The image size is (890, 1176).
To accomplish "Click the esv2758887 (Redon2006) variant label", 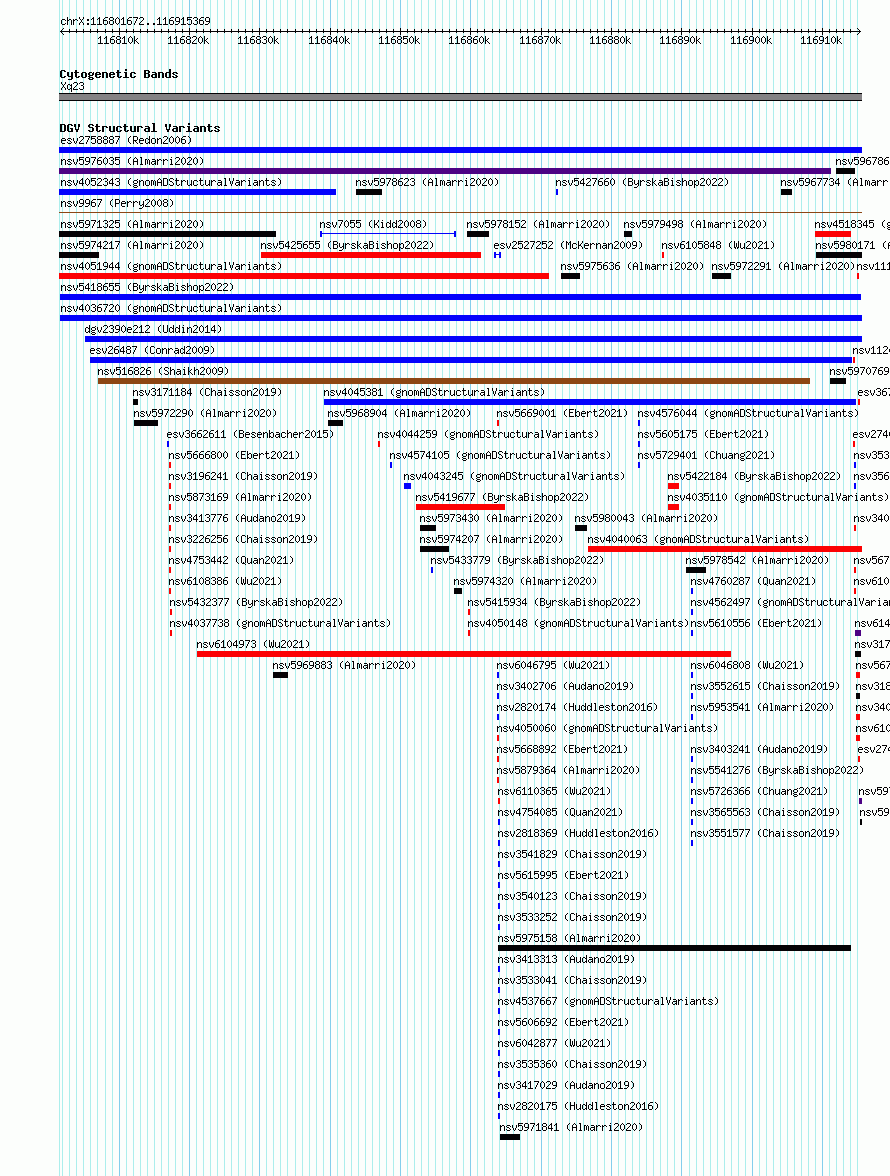I will coord(126,140).
